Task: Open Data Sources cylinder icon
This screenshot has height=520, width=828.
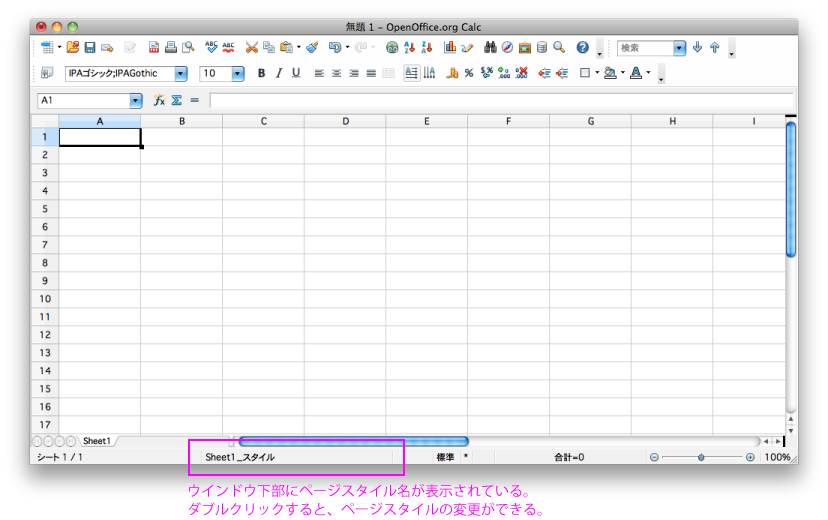Action: (542, 48)
